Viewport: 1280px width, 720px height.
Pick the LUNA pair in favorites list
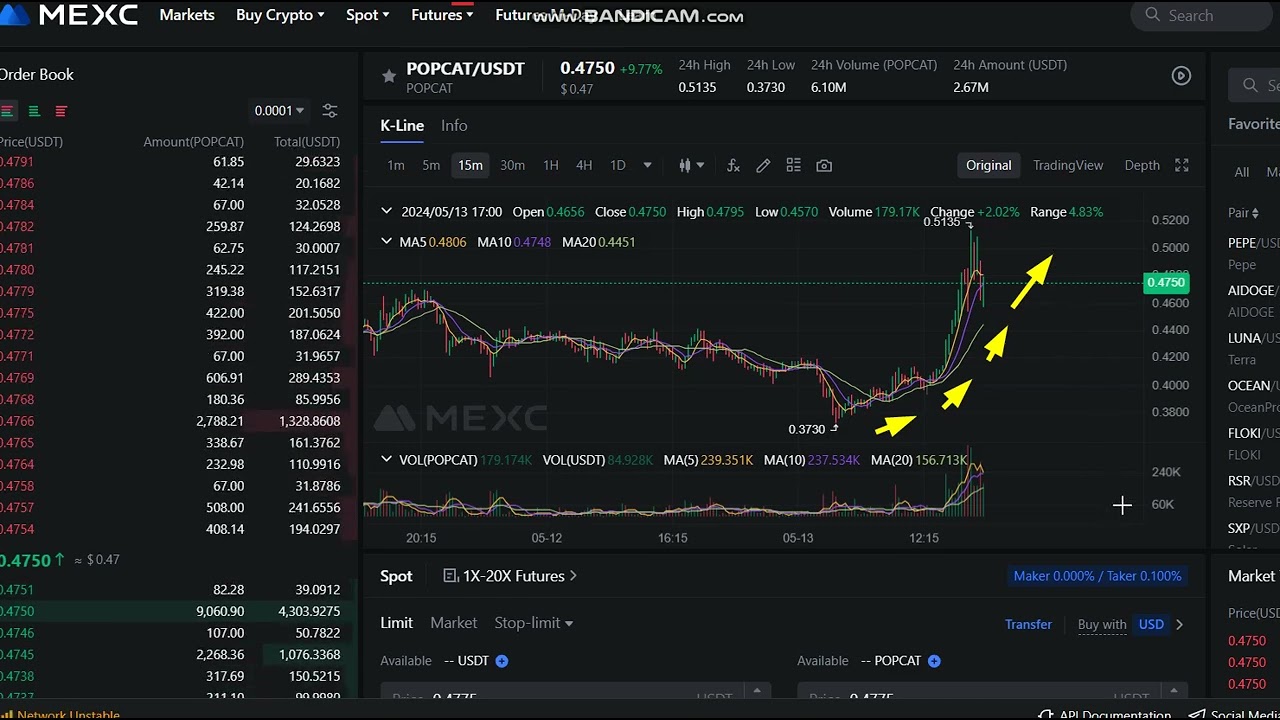point(1254,348)
